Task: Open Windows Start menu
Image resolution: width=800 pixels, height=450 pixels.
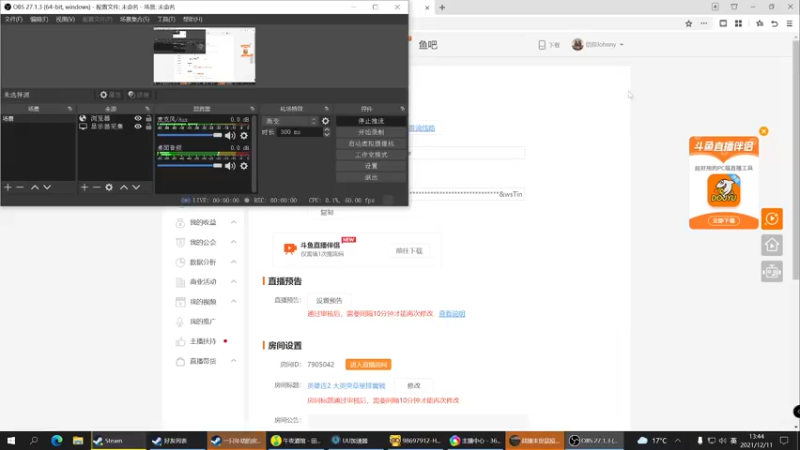Action: 11,440
